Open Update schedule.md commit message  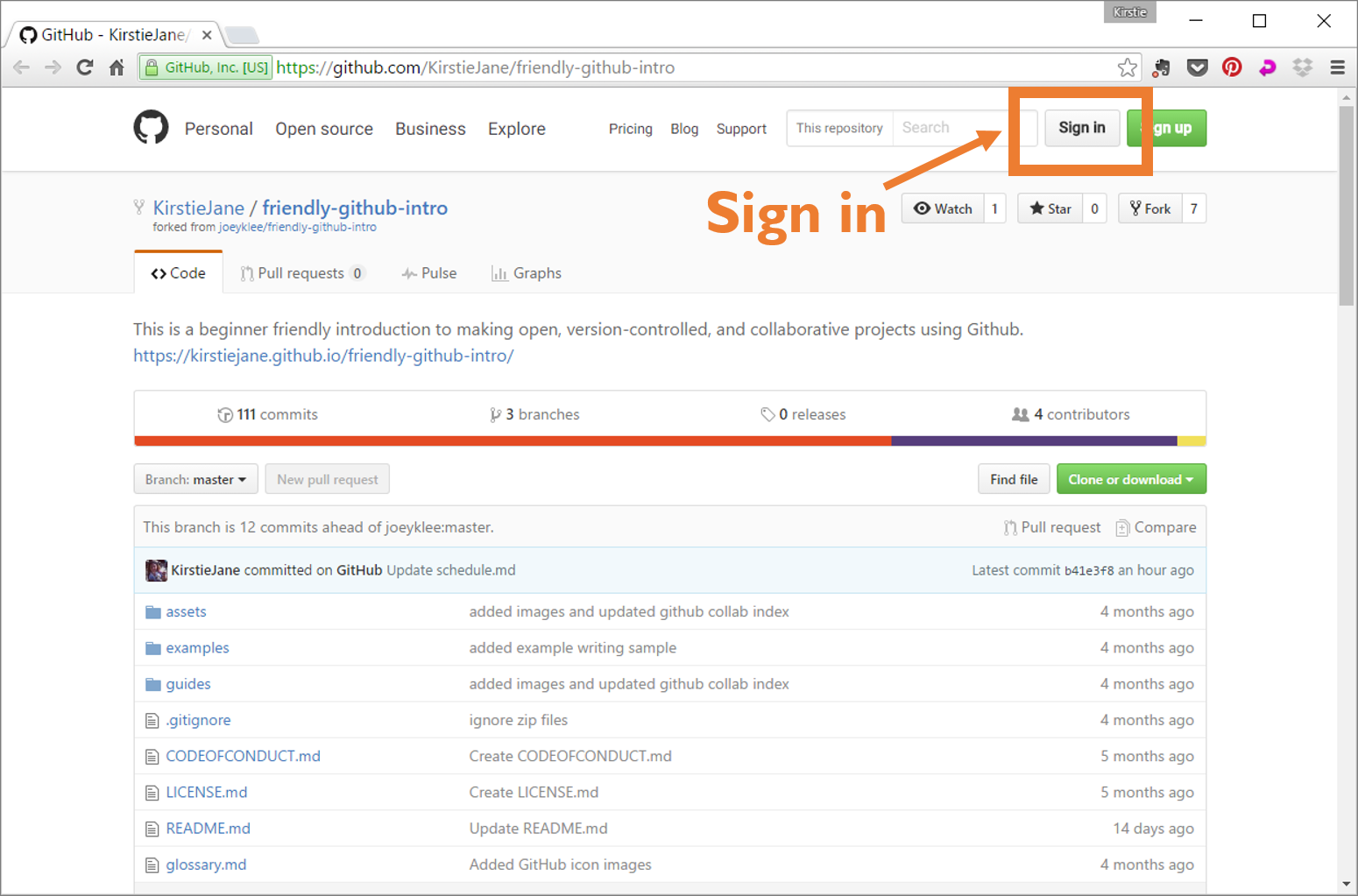click(x=451, y=570)
